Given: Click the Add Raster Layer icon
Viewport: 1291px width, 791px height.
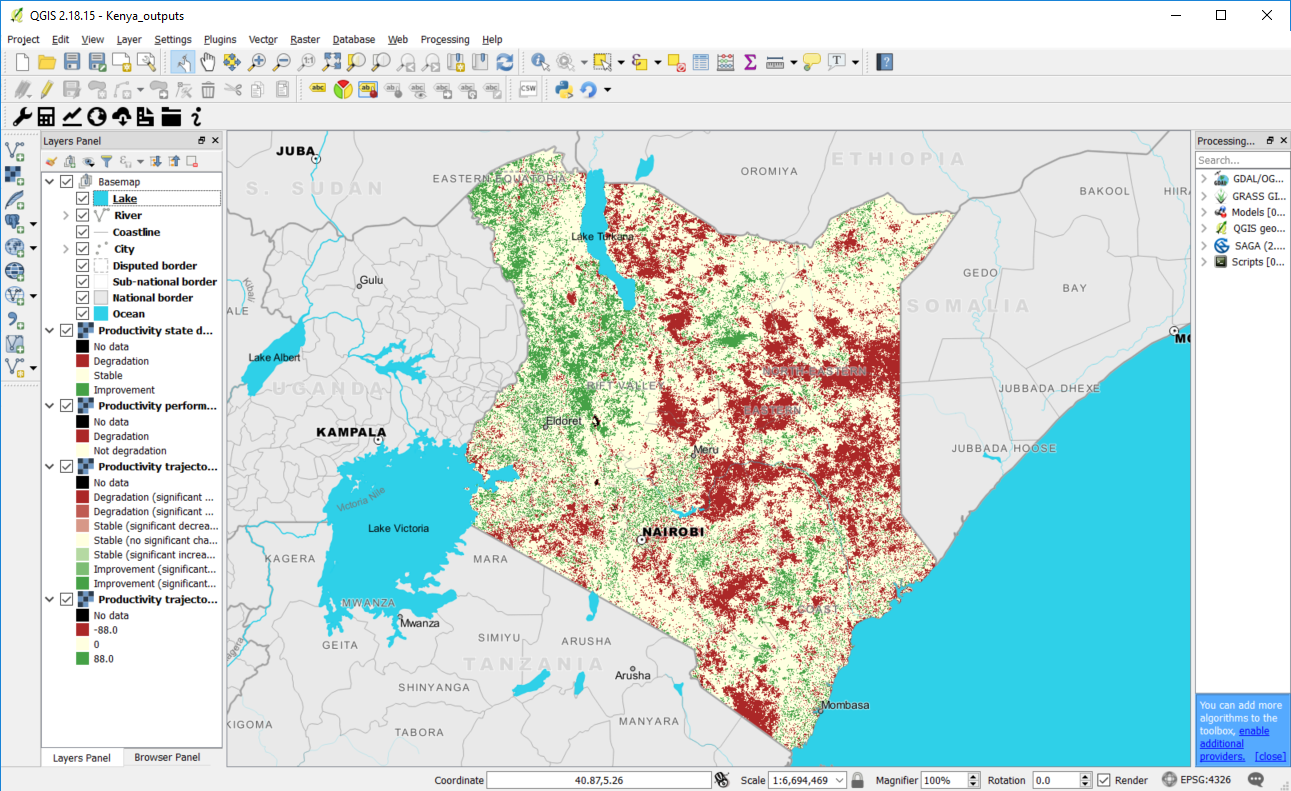Looking at the screenshot, I should 15,174.
